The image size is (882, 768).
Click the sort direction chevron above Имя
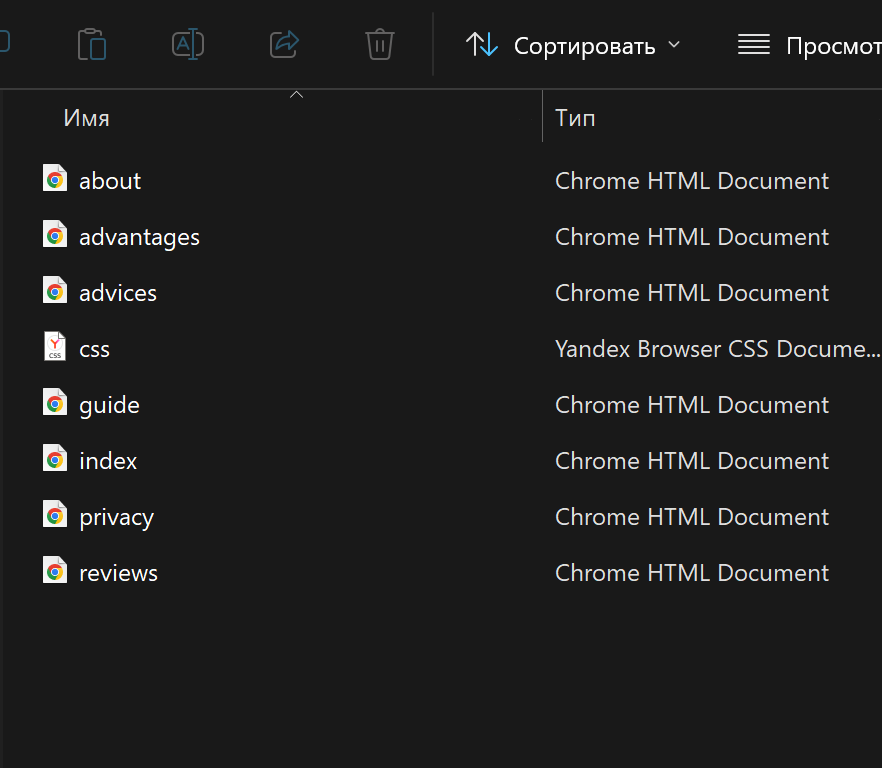pos(296,95)
